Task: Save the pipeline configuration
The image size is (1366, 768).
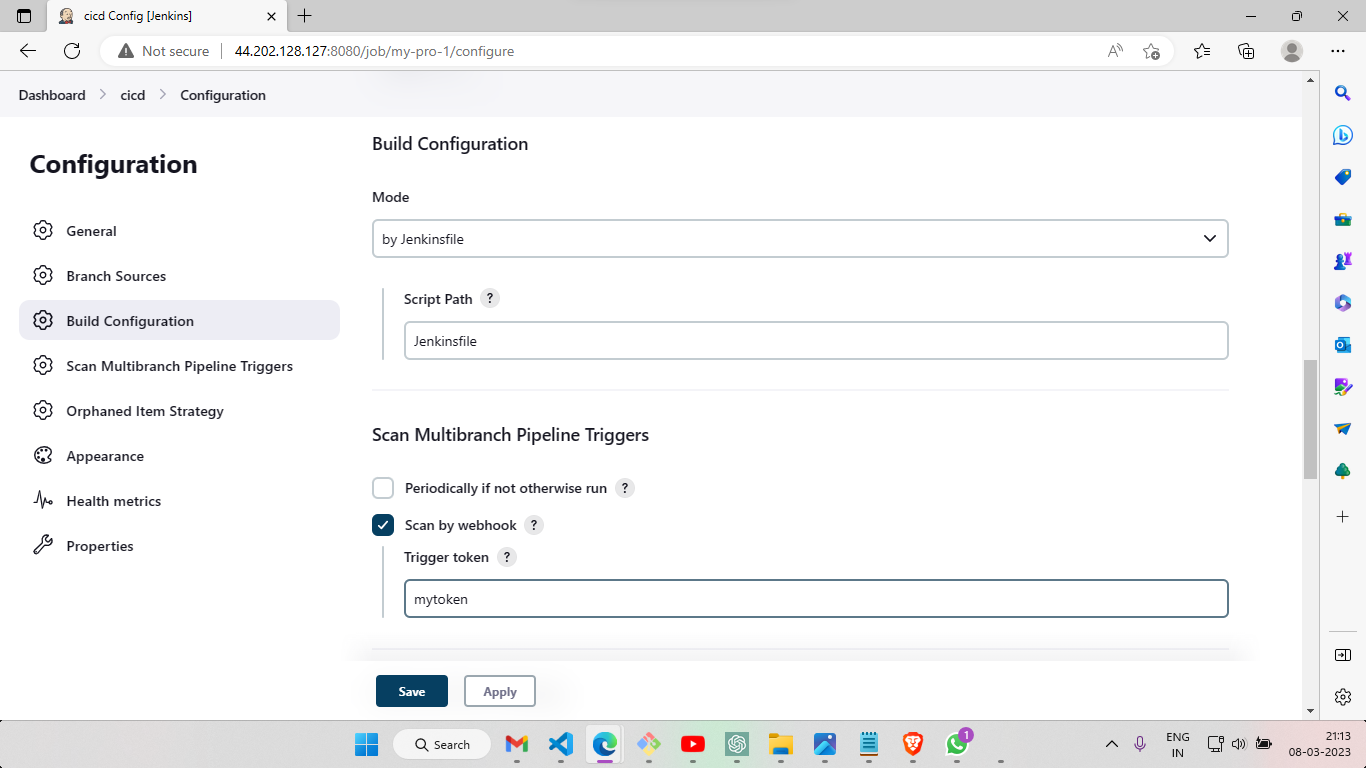Action: pos(411,690)
